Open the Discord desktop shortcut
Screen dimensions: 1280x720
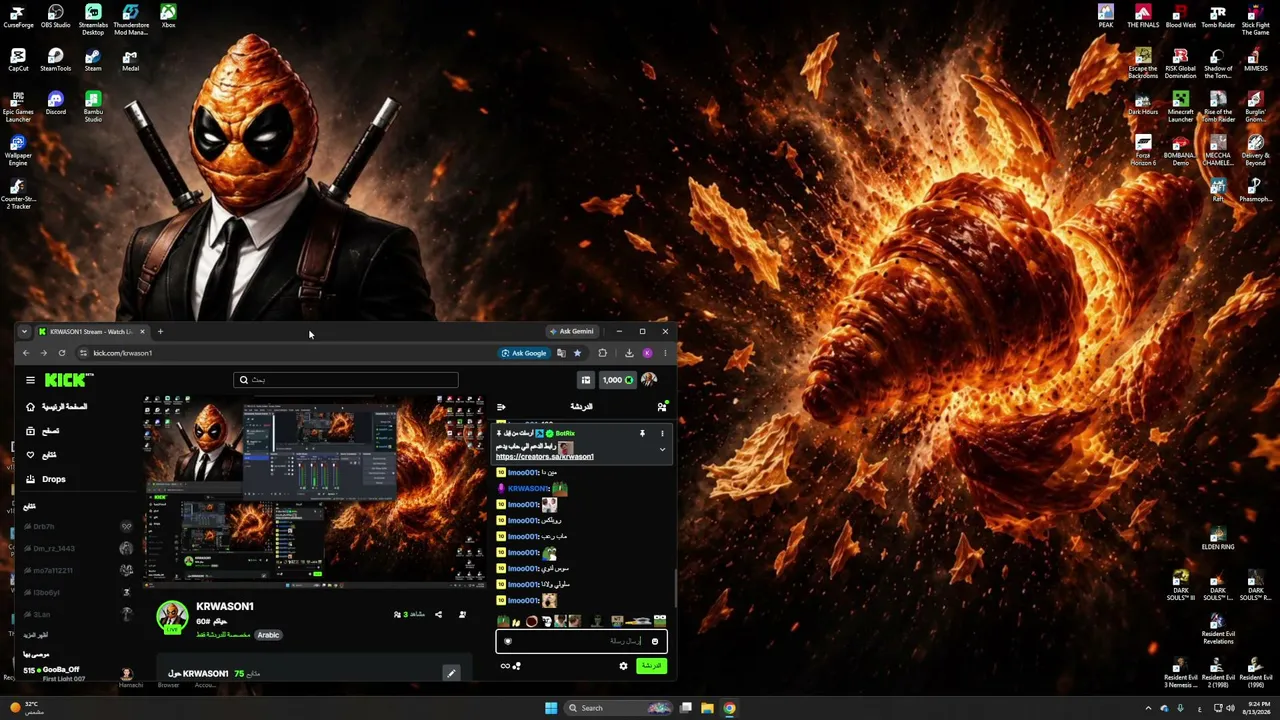(x=55, y=103)
